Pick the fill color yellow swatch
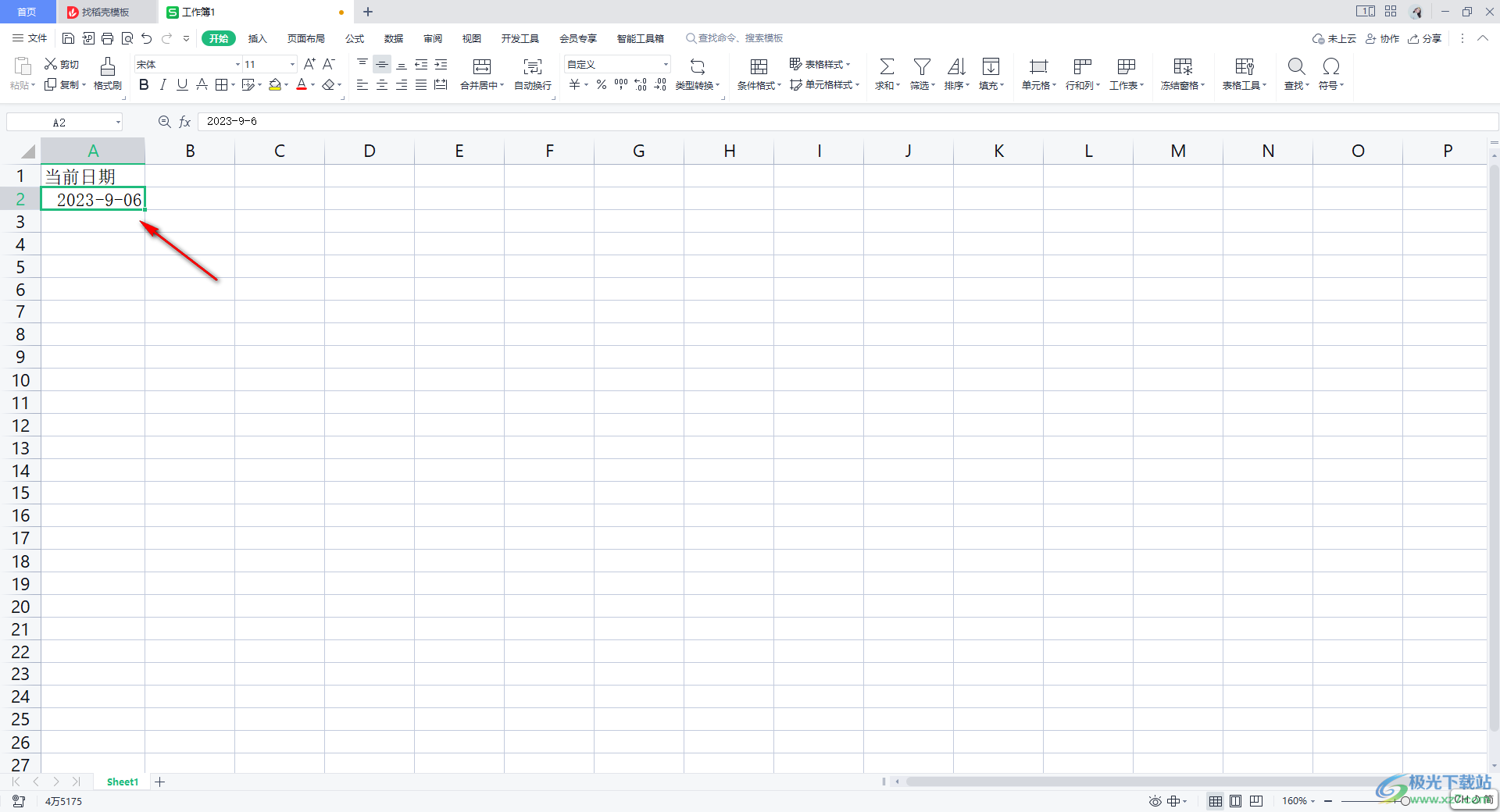This screenshot has width=1500, height=812. click(274, 84)
